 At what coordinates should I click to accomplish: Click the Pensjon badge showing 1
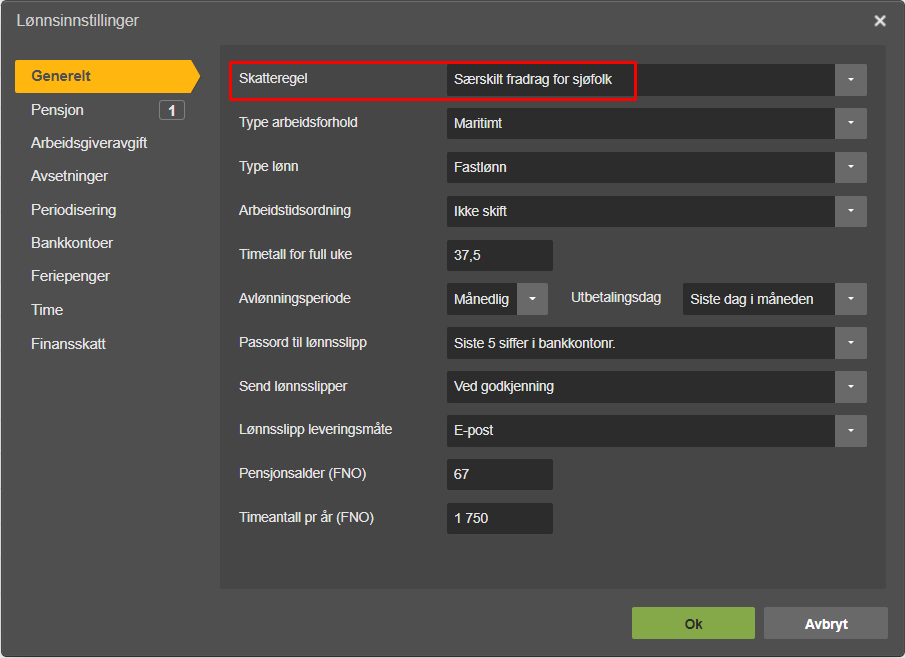tap(171, 110)
